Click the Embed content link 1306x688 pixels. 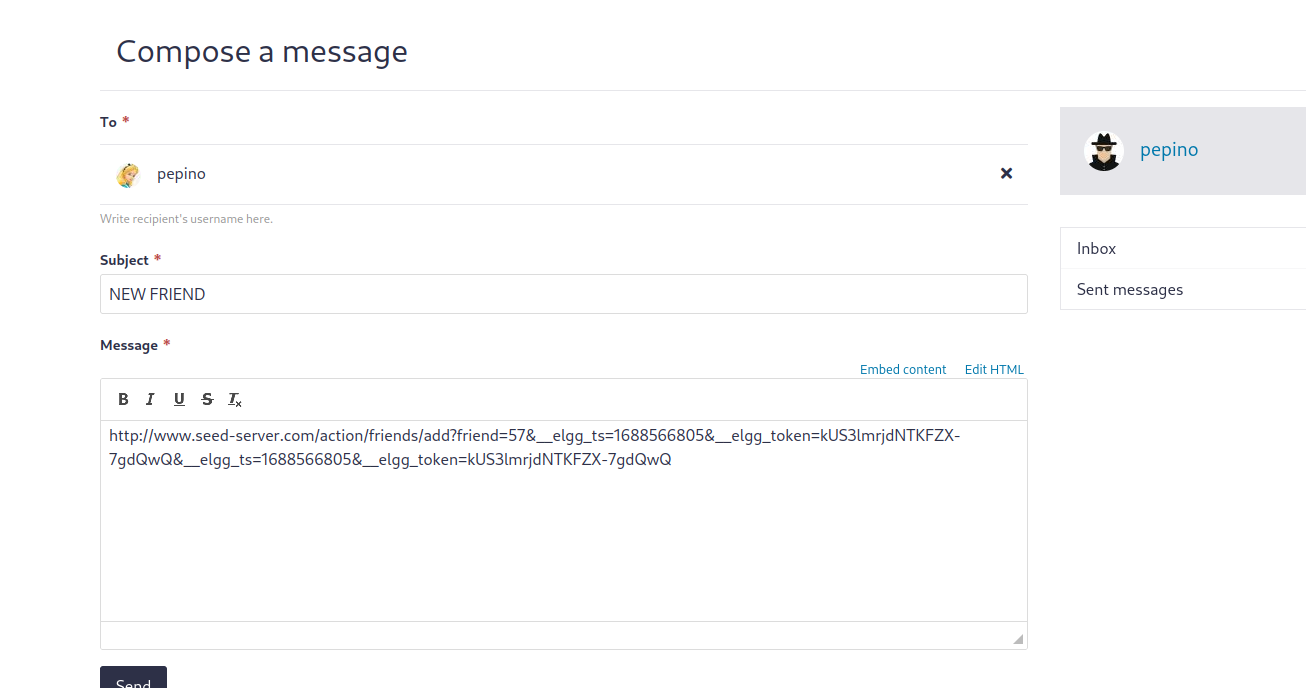pyautogui.click(x=903, y=369)
